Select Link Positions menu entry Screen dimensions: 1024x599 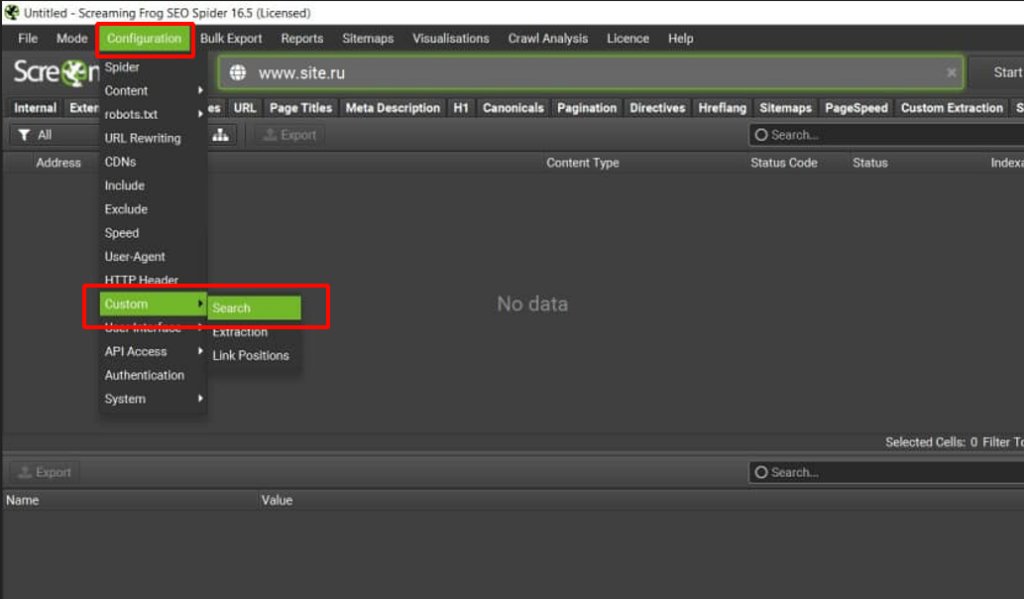(250, 356)
